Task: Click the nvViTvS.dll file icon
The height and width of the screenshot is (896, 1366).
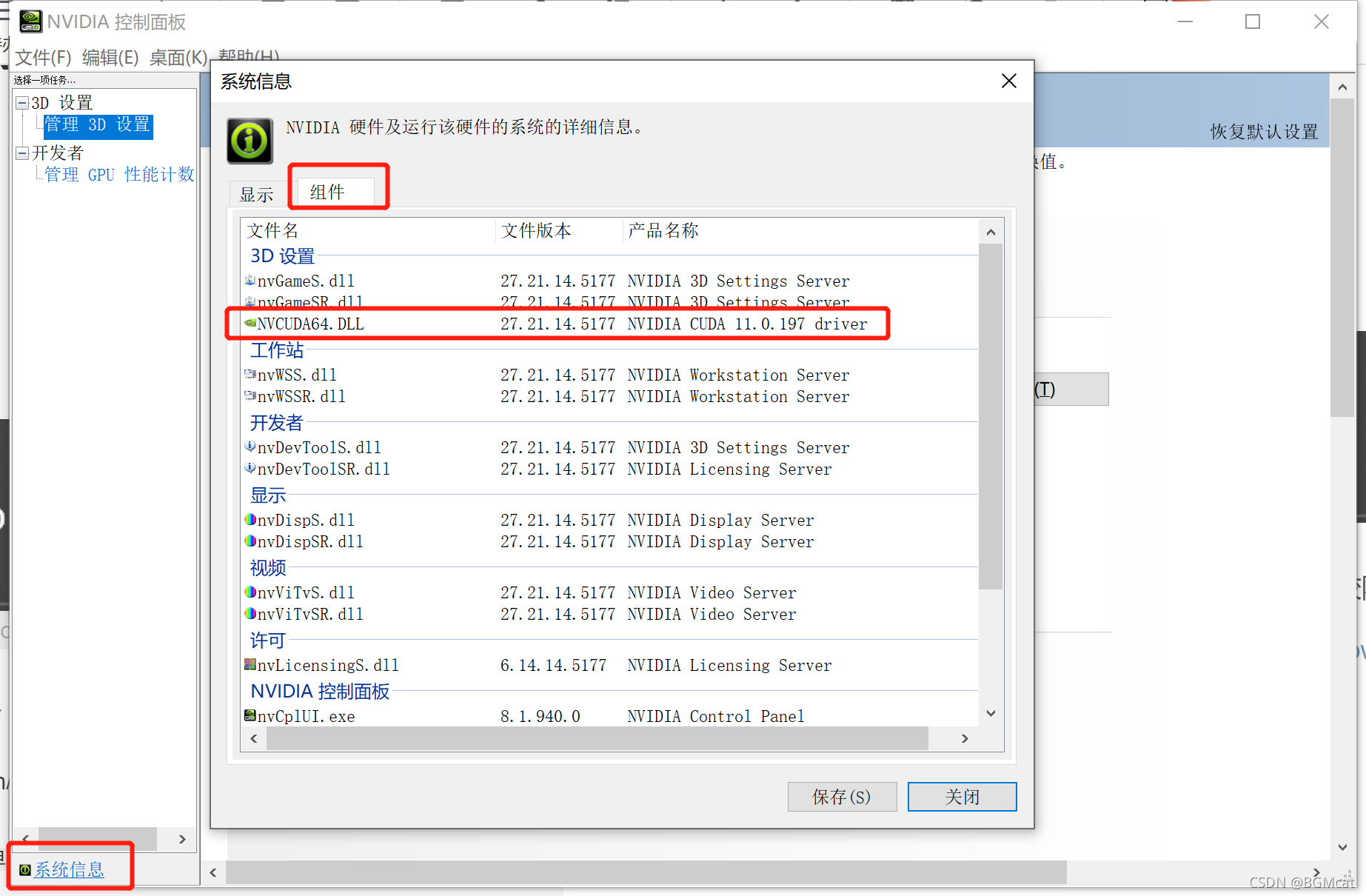Action: [250, 592]
